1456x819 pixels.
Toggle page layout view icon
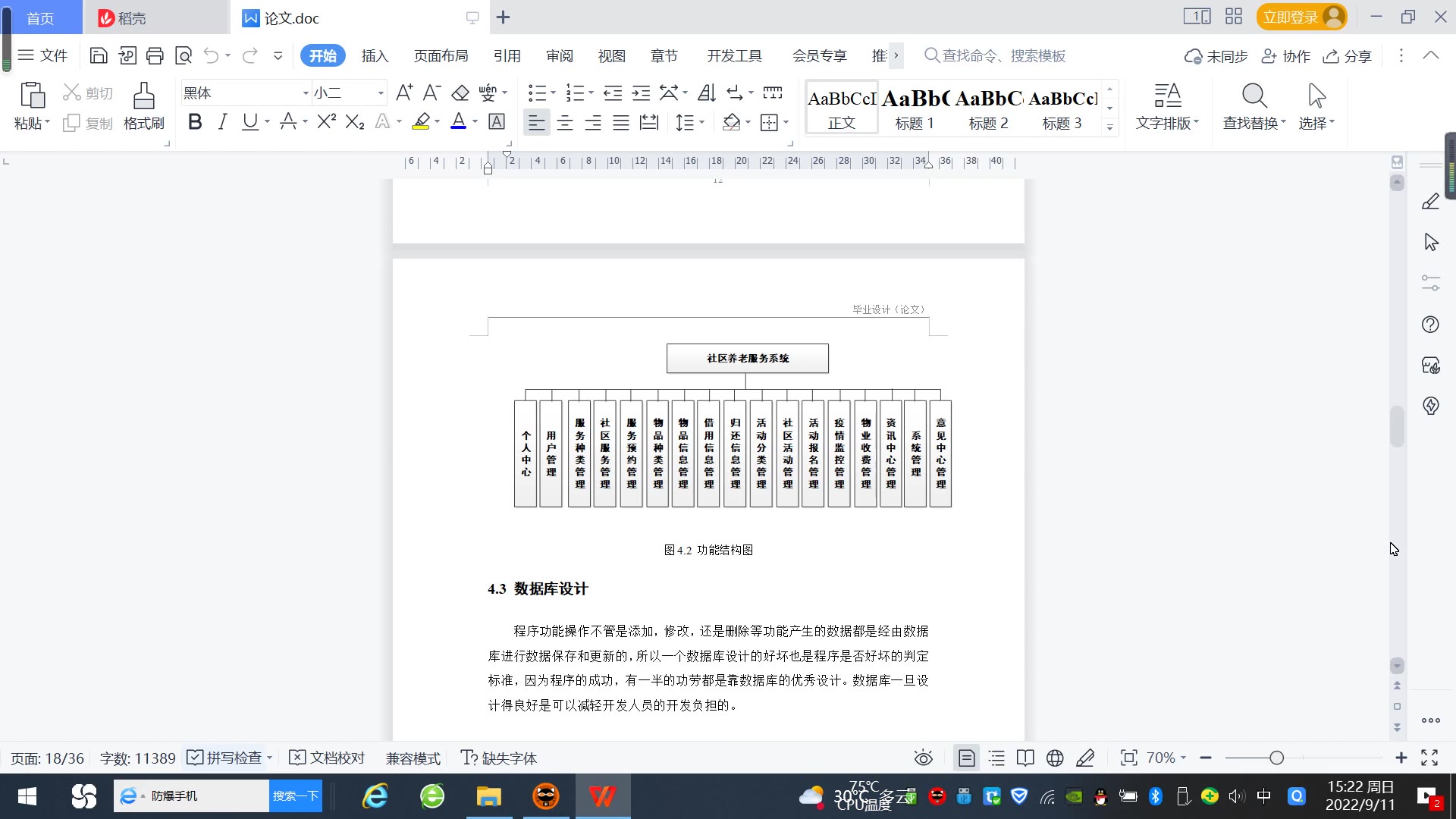pyautogui.click(x=967, y=758)
